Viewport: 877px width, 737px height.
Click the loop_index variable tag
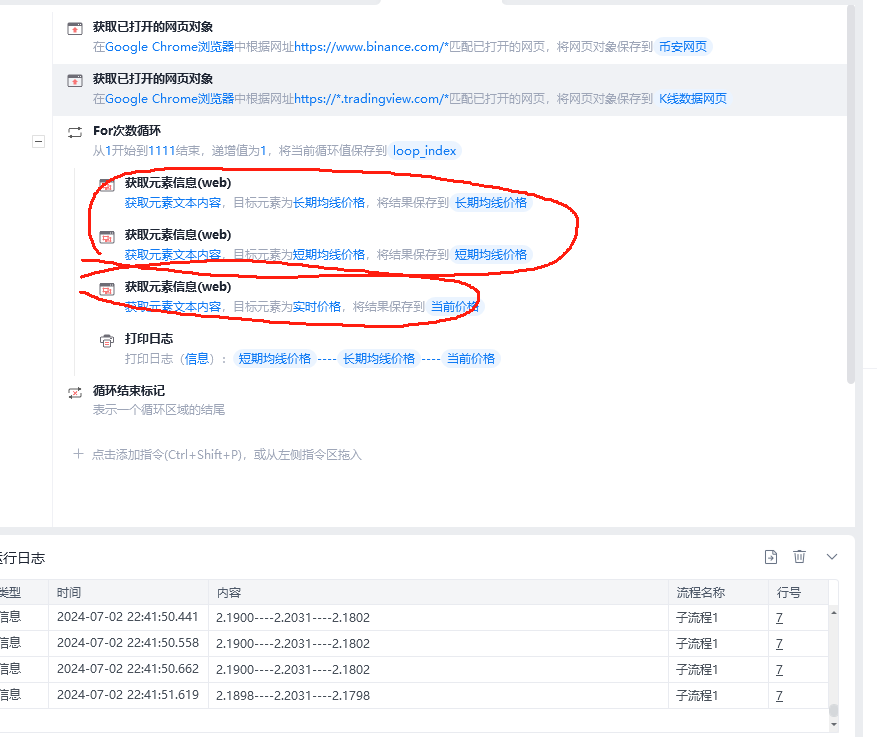click(x=425, y=150)
